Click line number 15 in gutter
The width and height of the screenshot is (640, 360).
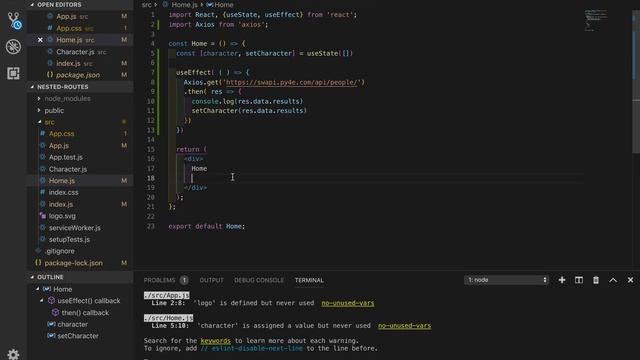click(x=151, y=149)
